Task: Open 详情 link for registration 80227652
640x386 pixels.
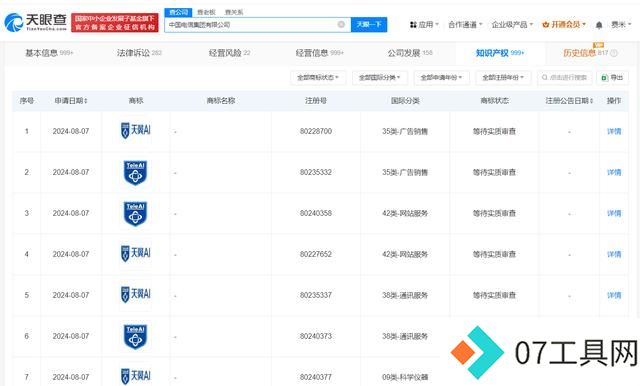Action: [614, 254]
